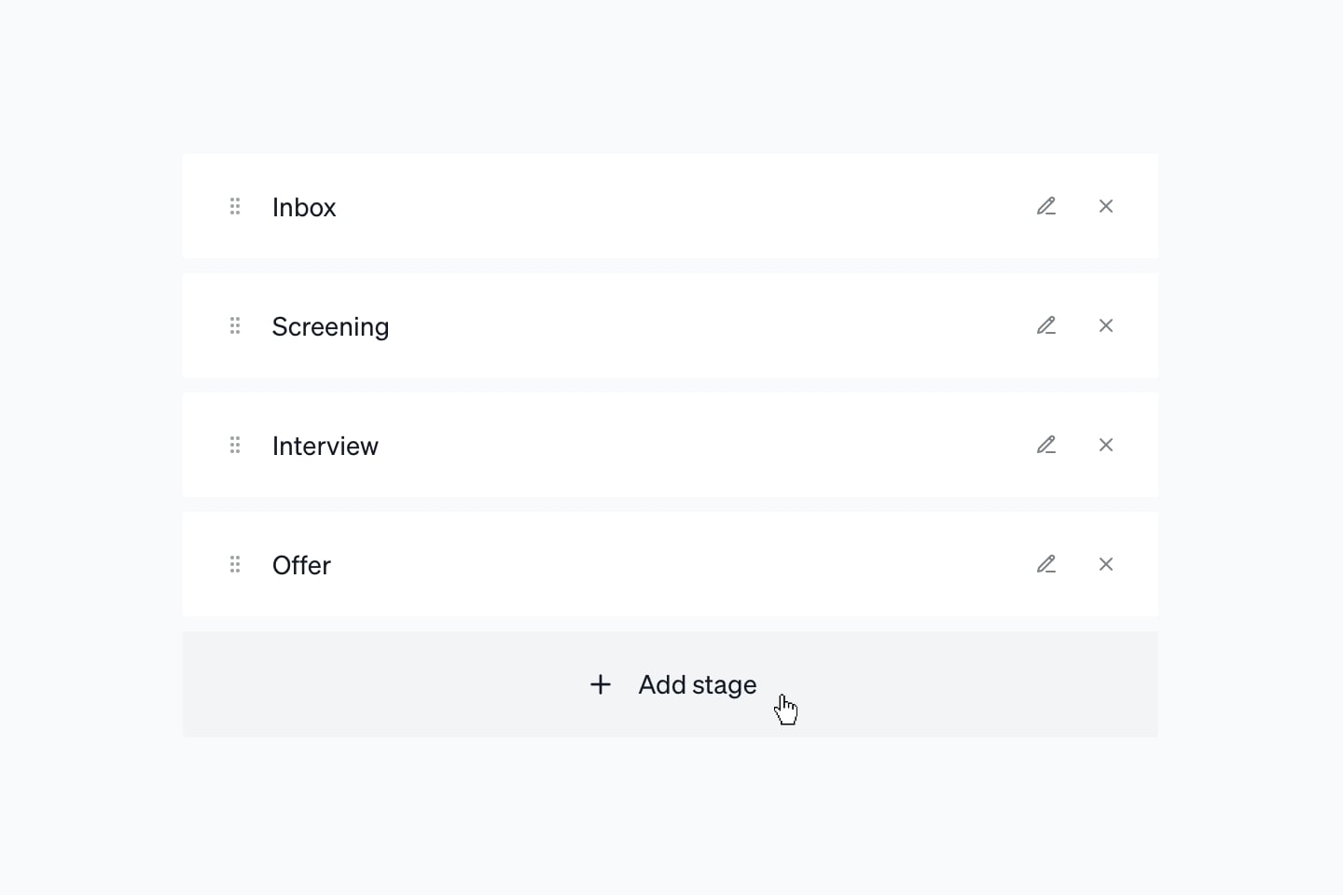Select the Inbox stage label
The height and width of the screenshot is (896, 1343).
(304, 207)
